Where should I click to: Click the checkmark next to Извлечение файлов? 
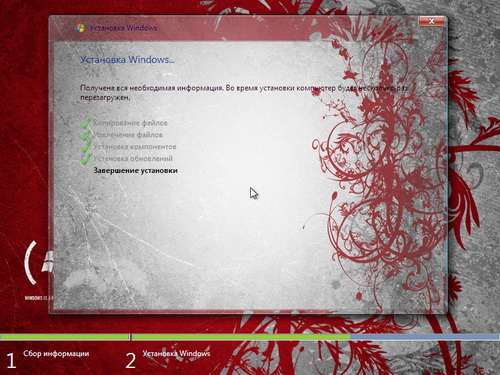[x=86, y=135]
